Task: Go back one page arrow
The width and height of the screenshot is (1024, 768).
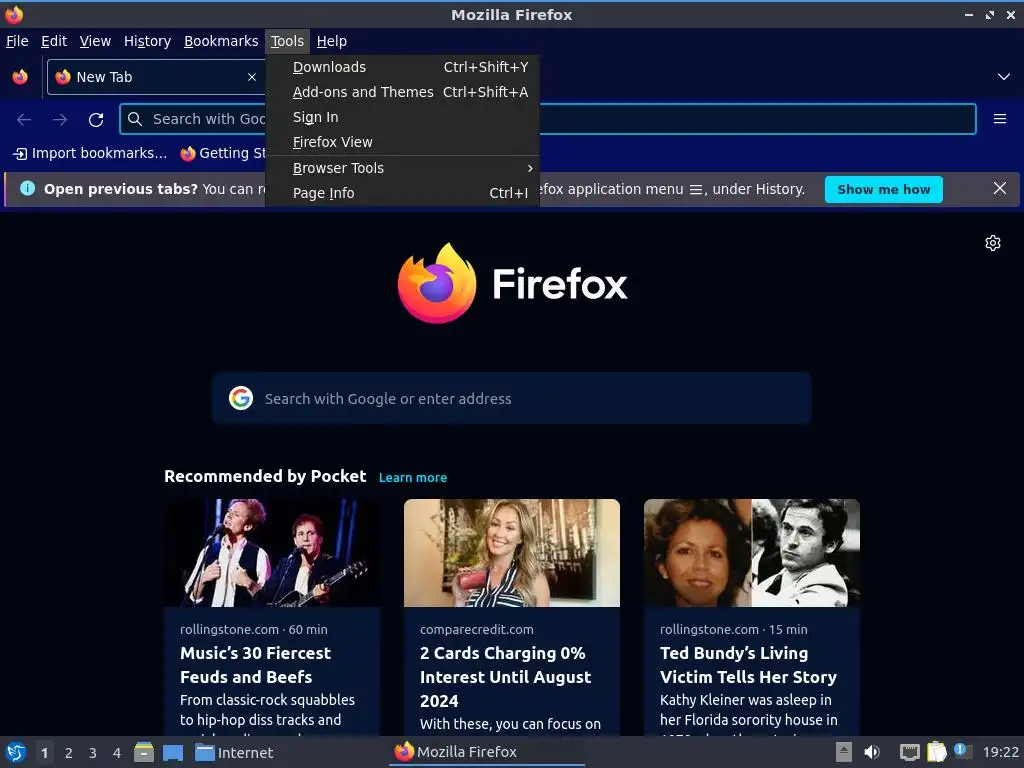Action: click(24, 120)
